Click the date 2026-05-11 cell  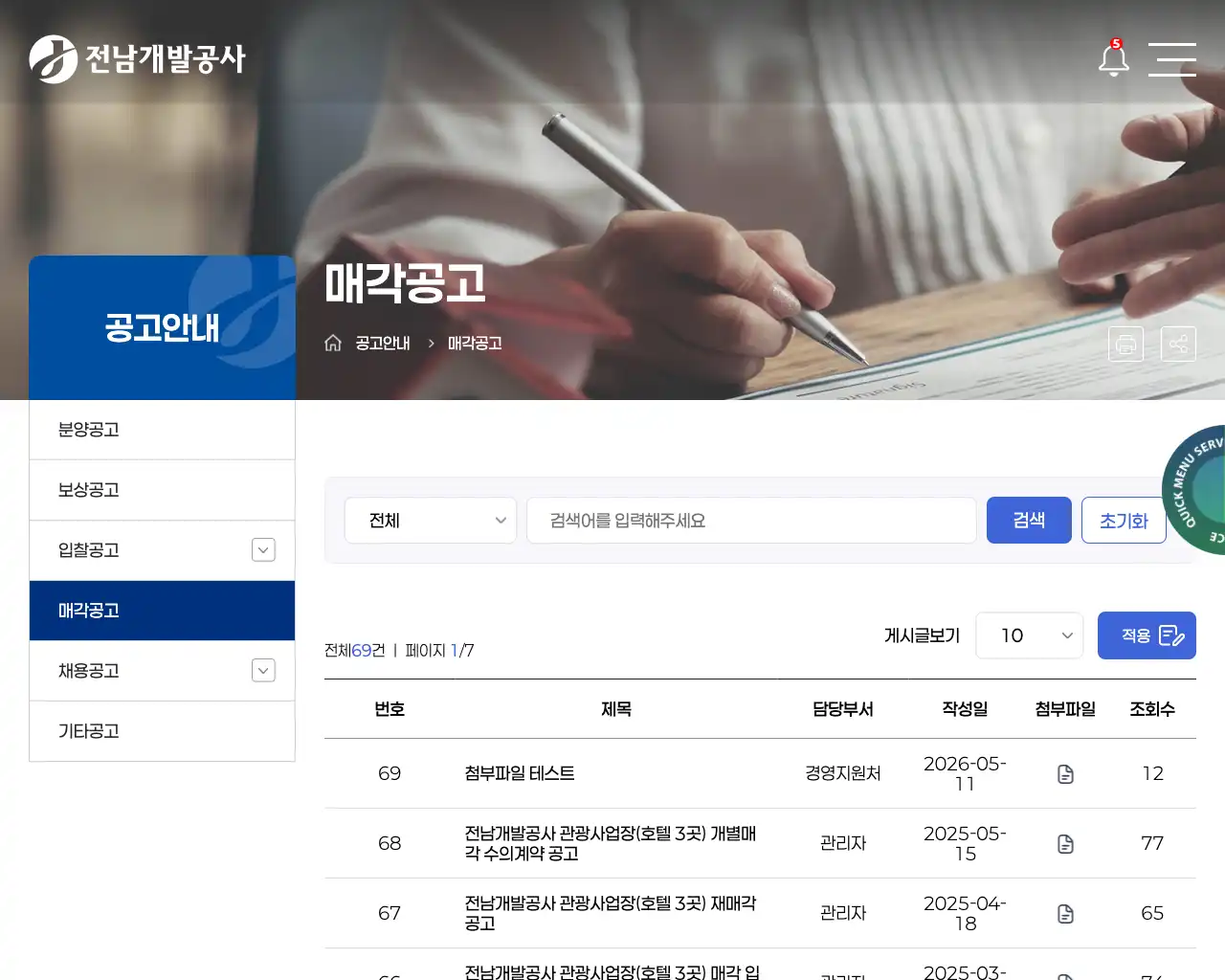click(965, 773)
